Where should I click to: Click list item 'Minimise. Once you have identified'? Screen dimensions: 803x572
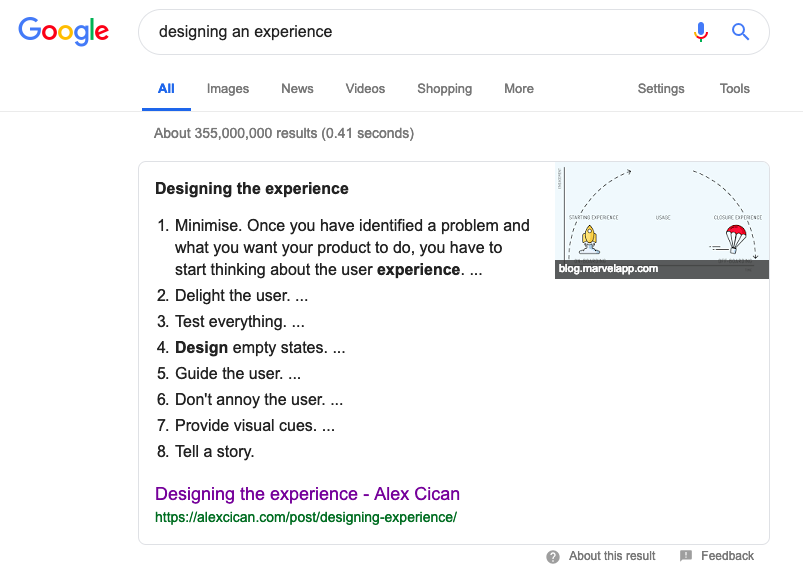[x=343, y=247]
